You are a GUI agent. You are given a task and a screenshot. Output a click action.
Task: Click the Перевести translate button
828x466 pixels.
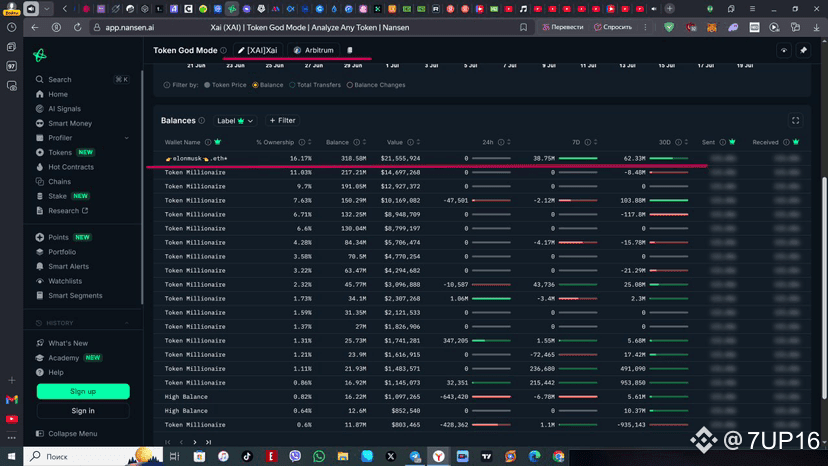(x=563, y=27)
